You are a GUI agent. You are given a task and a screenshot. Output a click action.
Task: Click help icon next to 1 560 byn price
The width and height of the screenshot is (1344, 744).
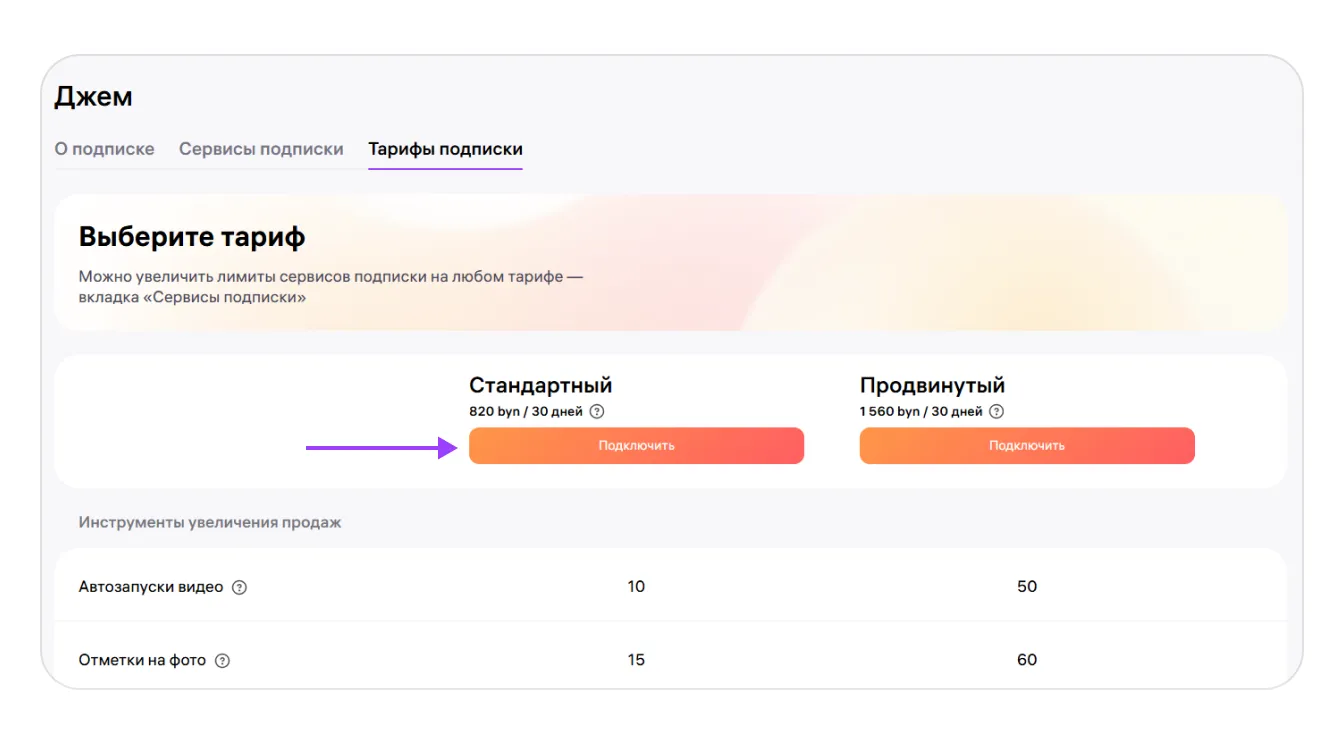pyautogui.click(x=996, y=411)
